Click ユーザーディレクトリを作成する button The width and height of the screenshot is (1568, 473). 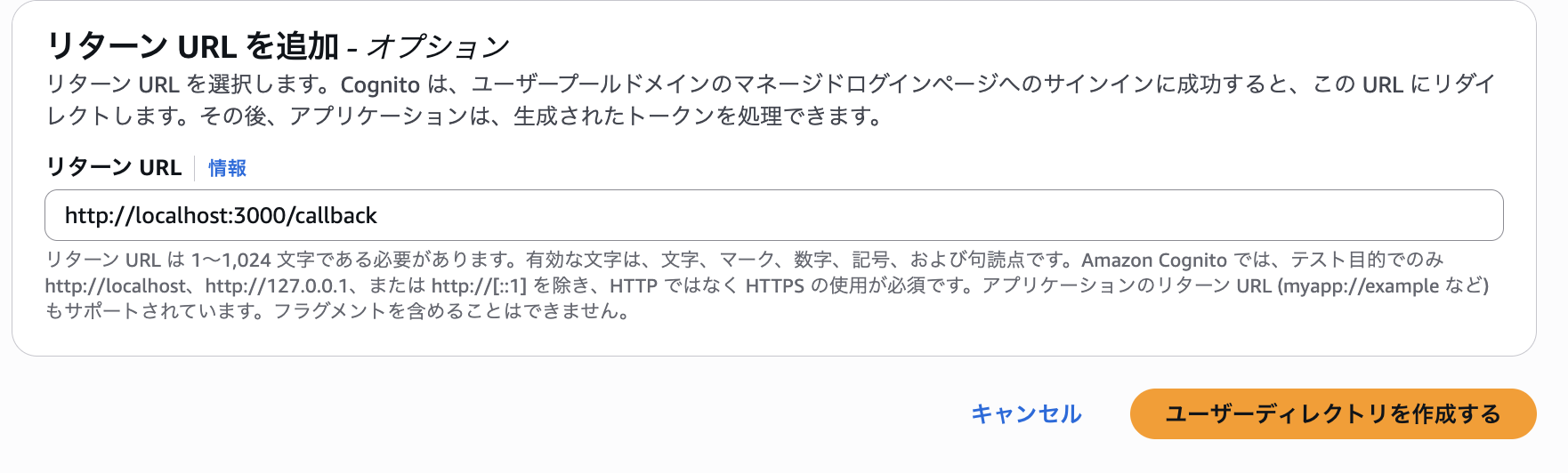pos(1332,414)
